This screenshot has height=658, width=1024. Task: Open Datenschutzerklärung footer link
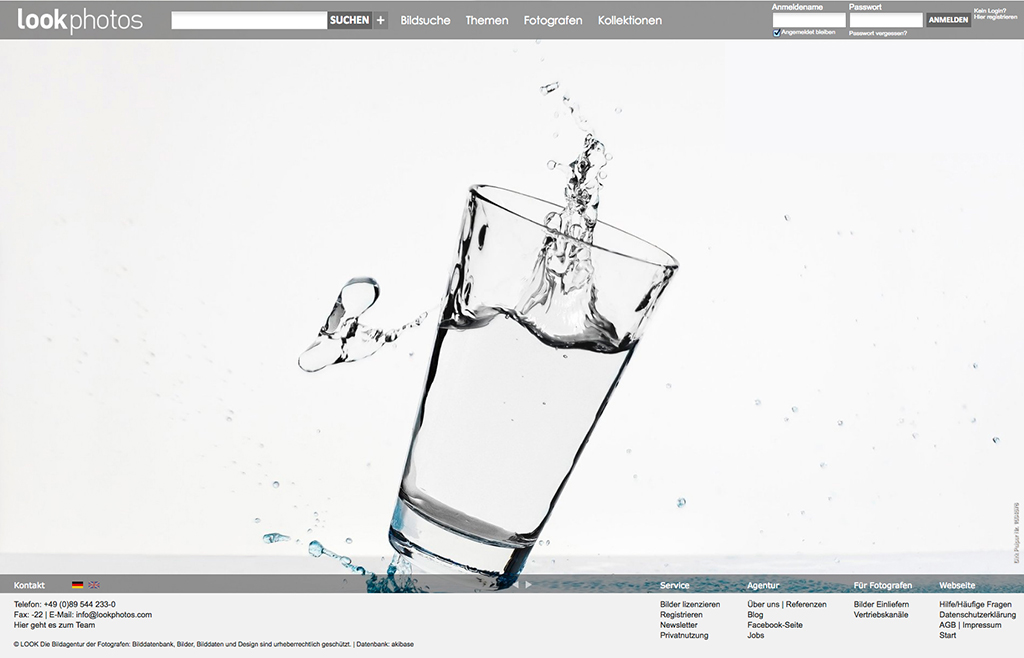tap(978, 614)
